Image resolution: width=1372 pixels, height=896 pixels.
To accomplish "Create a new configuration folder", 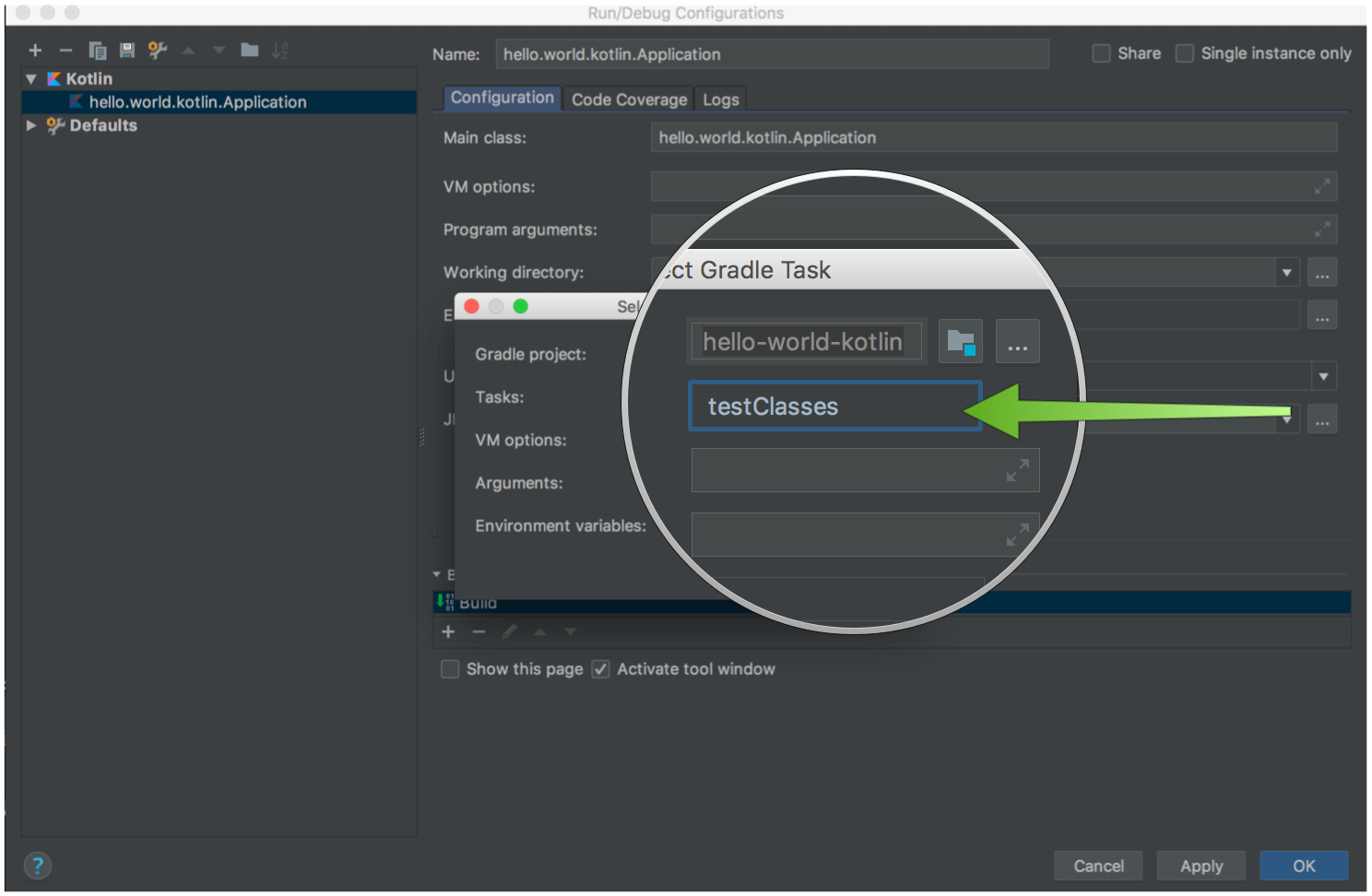I will [x=249, y=50].
